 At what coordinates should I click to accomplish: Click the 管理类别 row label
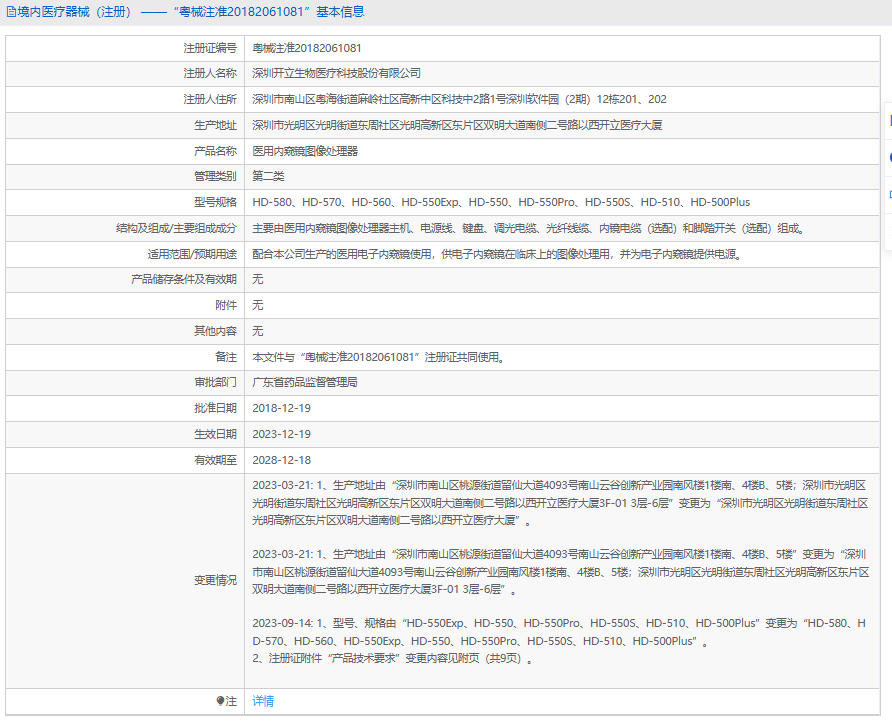(216, 176)
